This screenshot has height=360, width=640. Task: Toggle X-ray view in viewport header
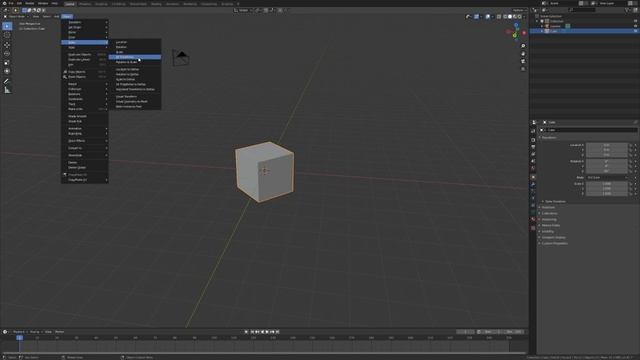click(x=499, y=17)
